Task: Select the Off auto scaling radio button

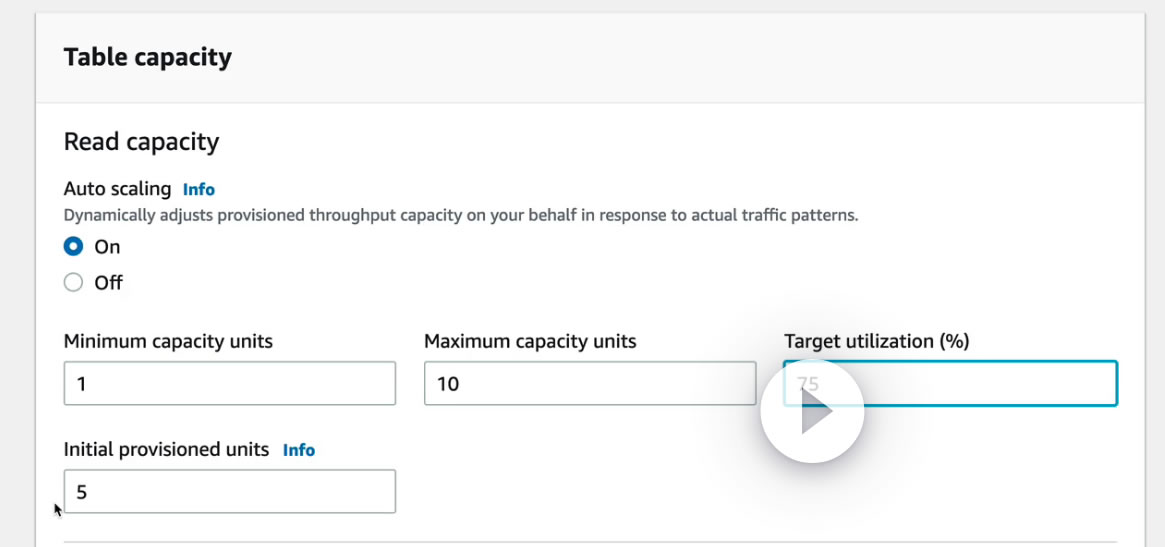Action: coord(73,283)
